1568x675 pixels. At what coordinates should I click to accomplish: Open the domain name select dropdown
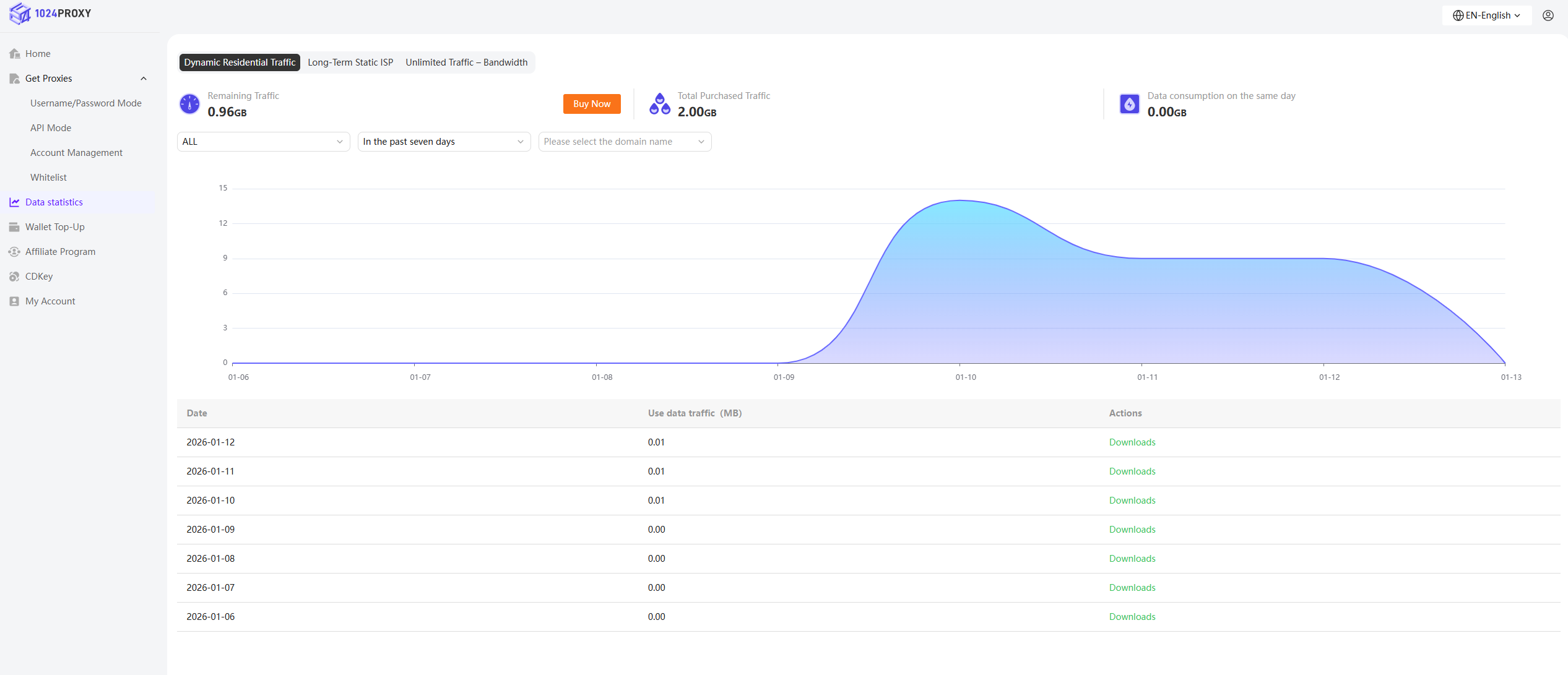pos(625,142)
